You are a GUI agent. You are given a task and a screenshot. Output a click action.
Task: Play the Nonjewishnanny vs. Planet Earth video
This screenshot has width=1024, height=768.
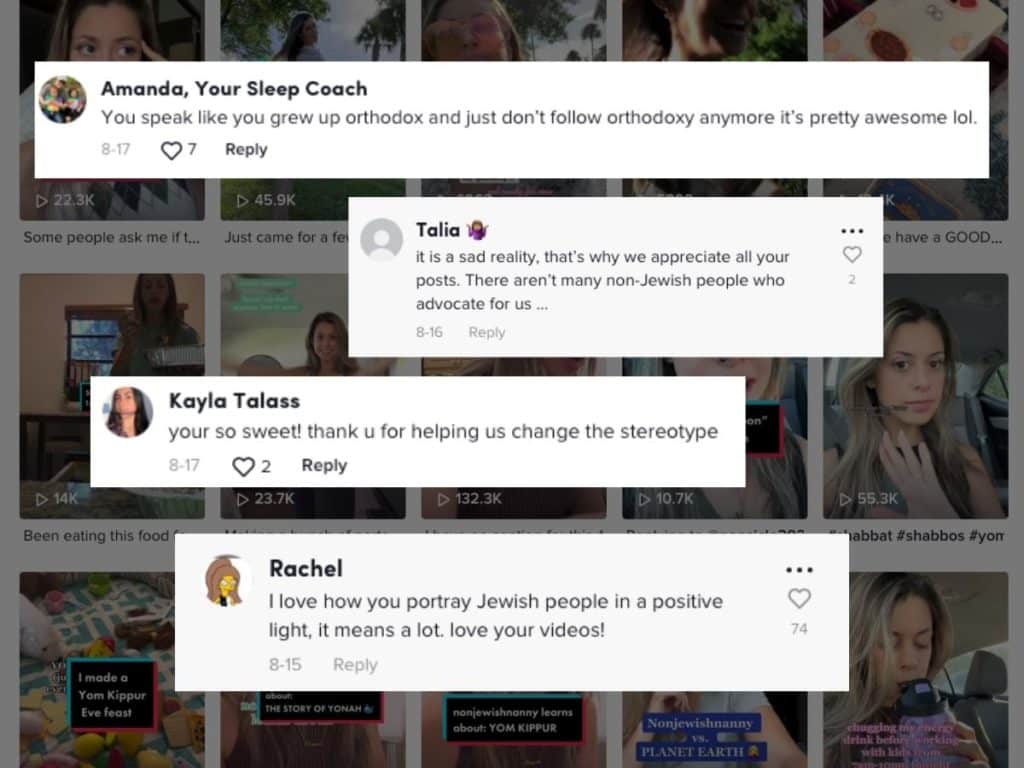coord(714,730)
